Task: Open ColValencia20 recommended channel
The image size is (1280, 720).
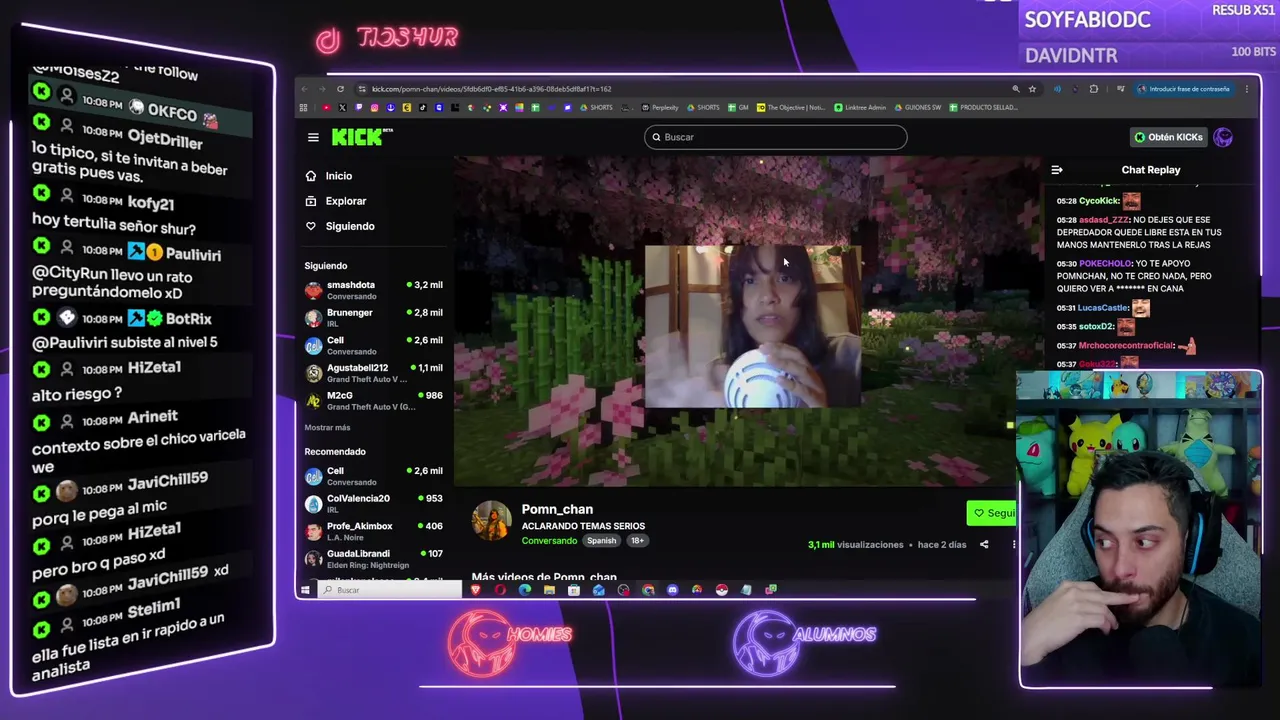Action: [374, 503]
